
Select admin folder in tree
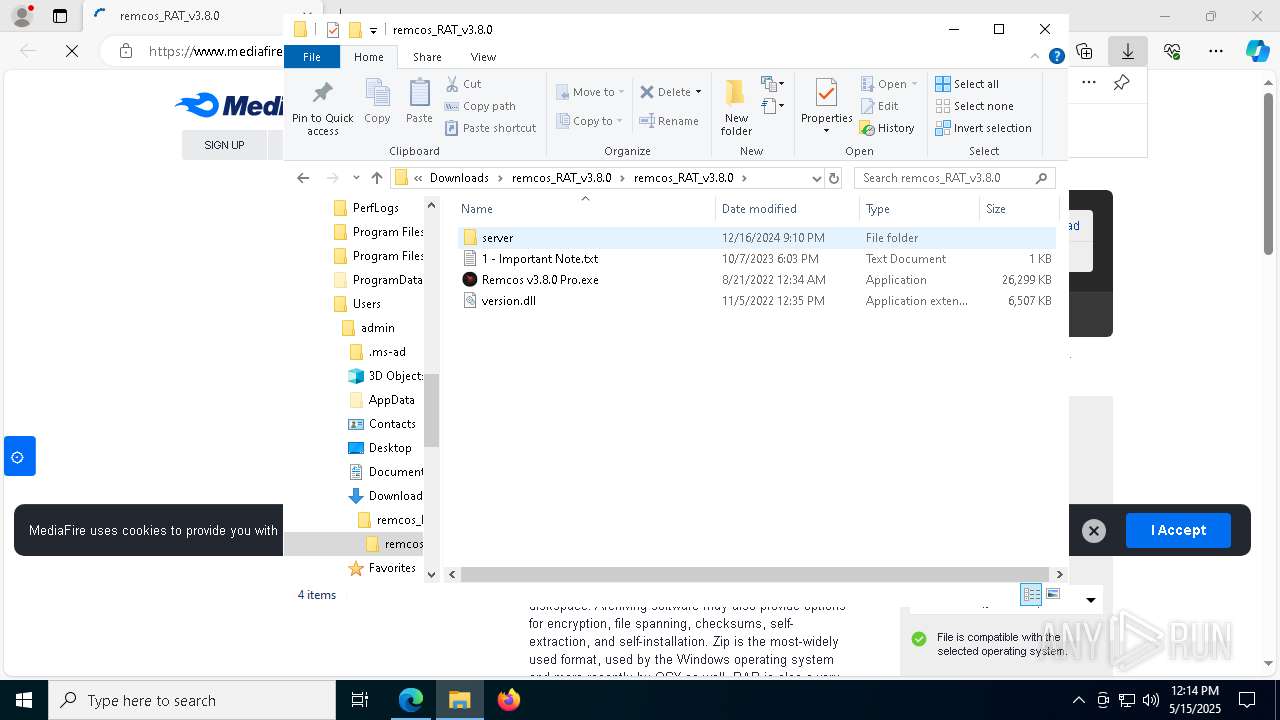click(377, 328)
